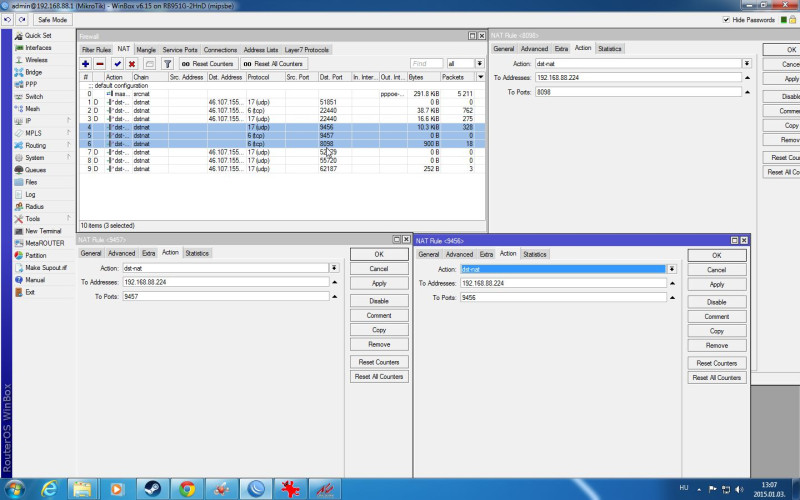Click Reset All Counters in Firewall toolbar
The width and height of the screenshot is (800, 500).
273,64
